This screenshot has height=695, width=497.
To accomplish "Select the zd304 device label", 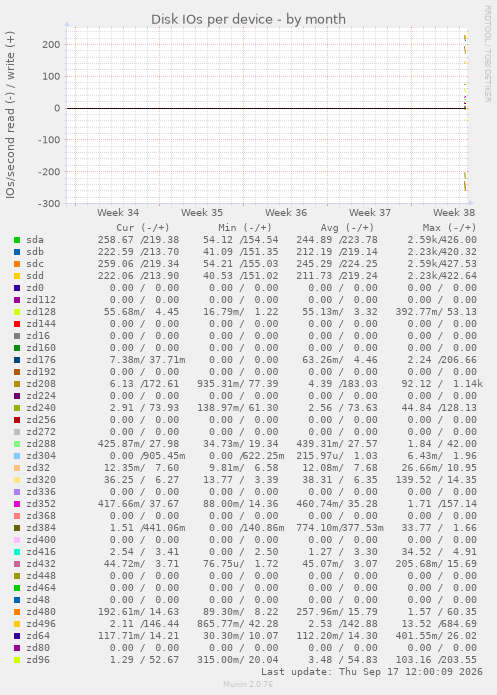I will 41,456.
